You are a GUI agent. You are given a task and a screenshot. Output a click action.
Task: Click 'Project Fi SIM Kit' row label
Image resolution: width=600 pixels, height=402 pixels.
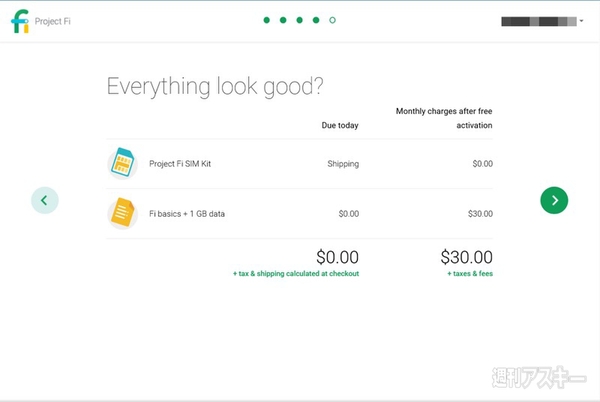click(x=180, y=164)
